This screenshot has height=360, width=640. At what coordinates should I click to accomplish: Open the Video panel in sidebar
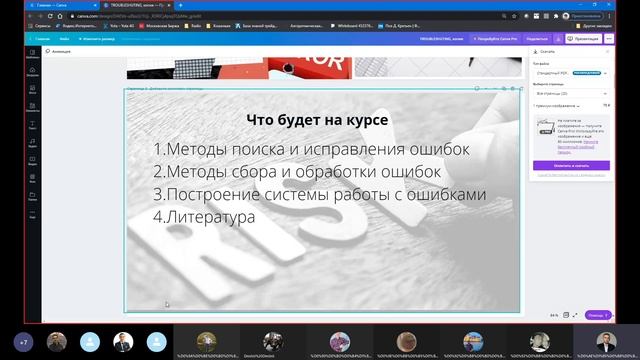tap(33, 160)
